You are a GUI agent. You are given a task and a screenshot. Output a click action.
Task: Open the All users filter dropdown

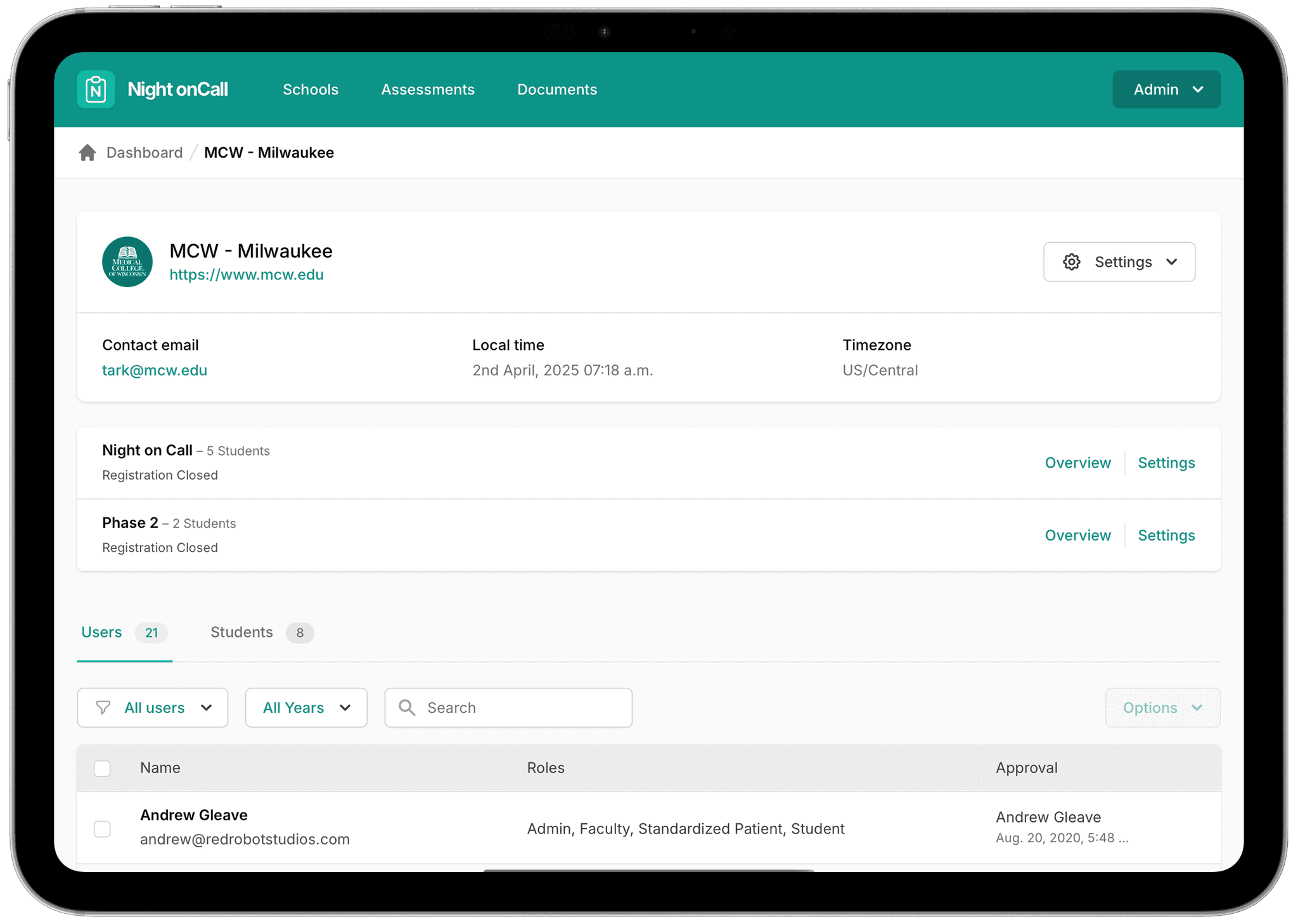(153, 707)
